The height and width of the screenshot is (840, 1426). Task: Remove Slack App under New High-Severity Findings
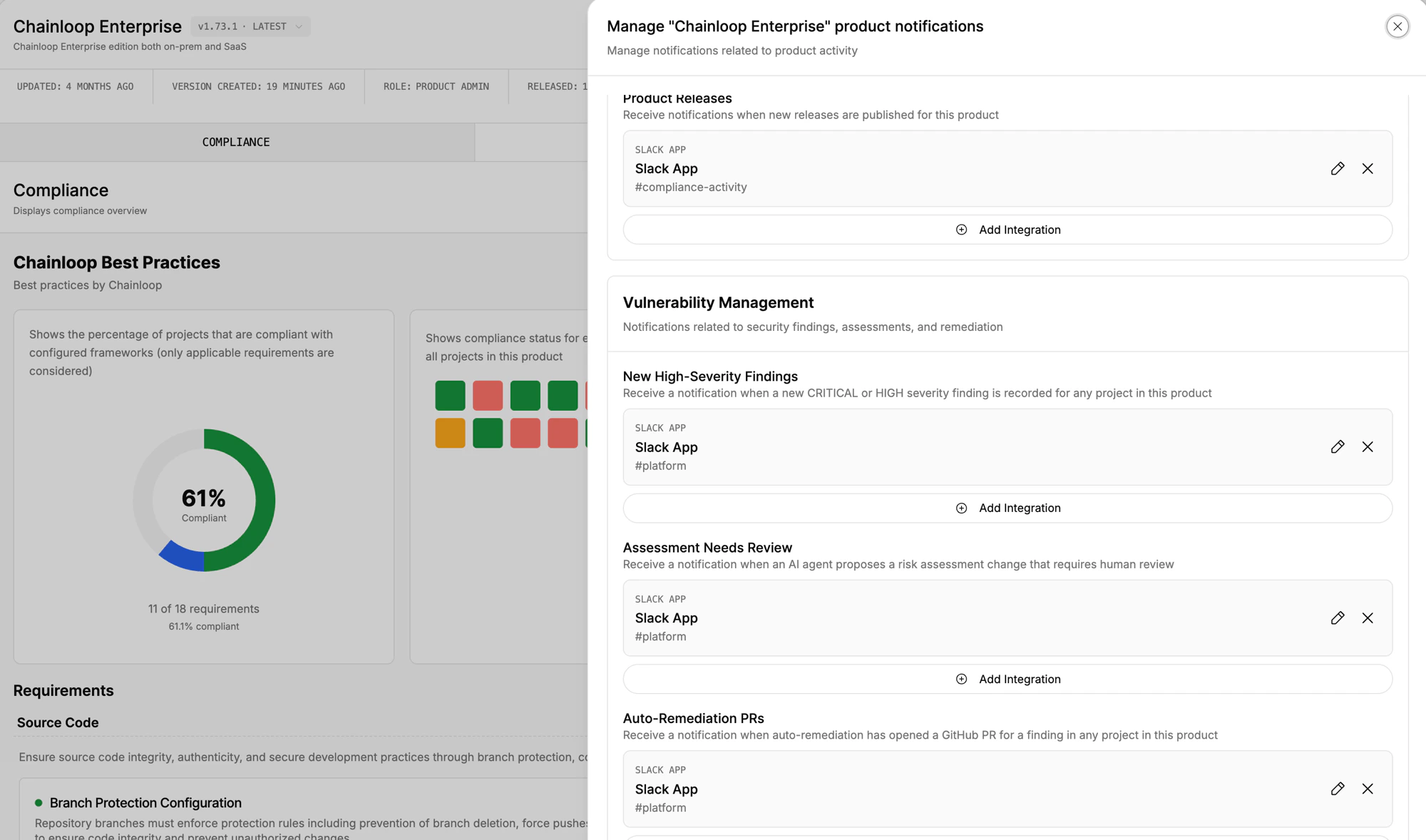click(x=1367, y=447)
